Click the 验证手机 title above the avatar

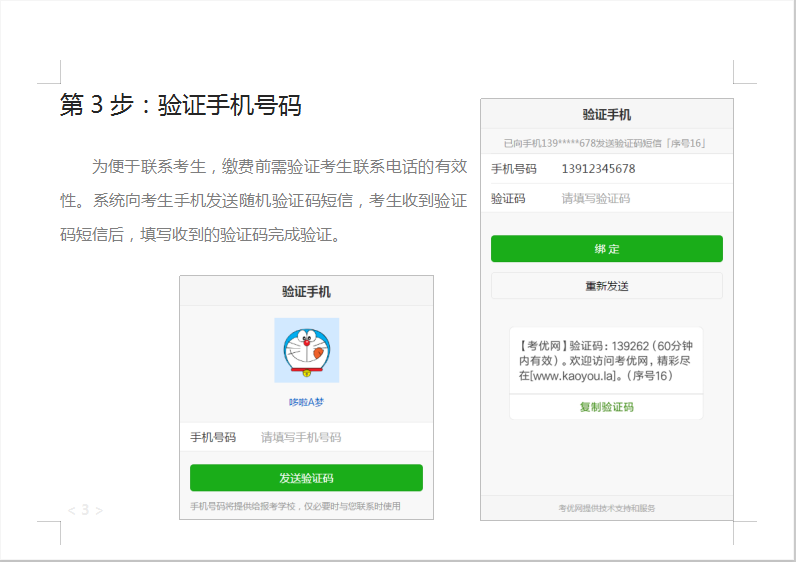[306, 292]
